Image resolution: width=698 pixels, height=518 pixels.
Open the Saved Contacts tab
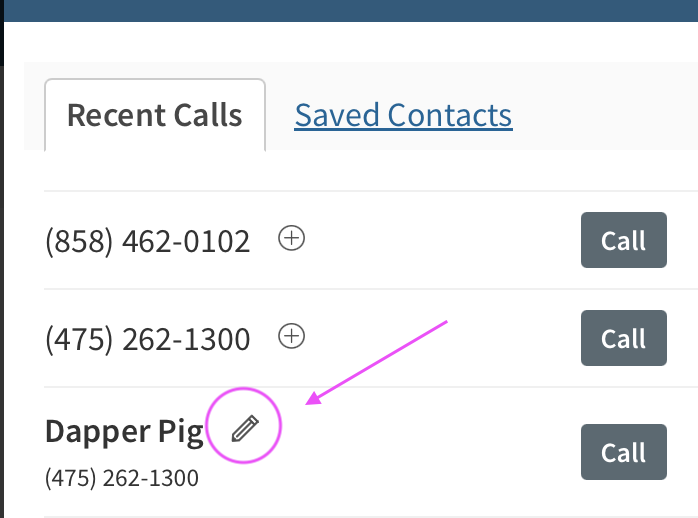coord(403,115)
